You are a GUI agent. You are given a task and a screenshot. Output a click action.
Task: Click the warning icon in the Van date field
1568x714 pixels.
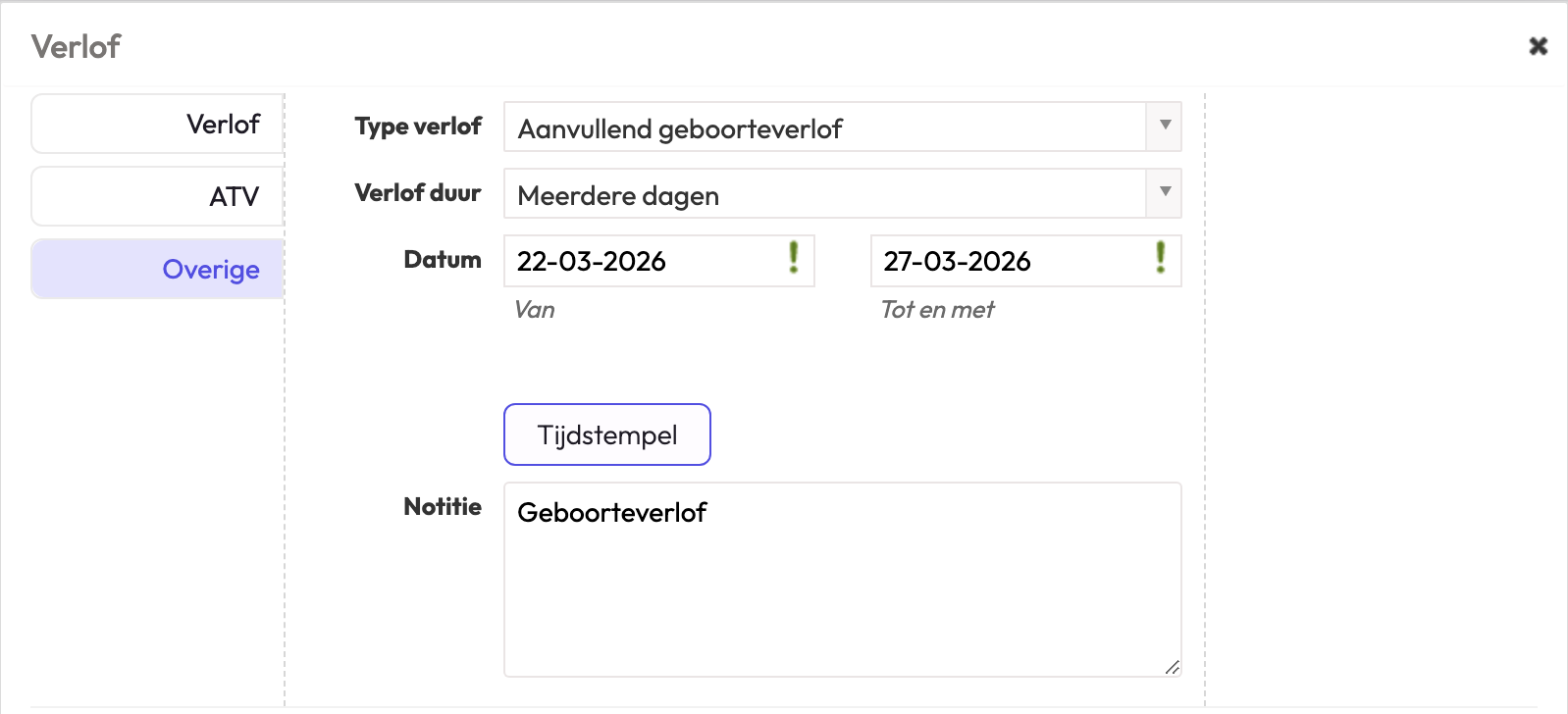click(794, 258)
